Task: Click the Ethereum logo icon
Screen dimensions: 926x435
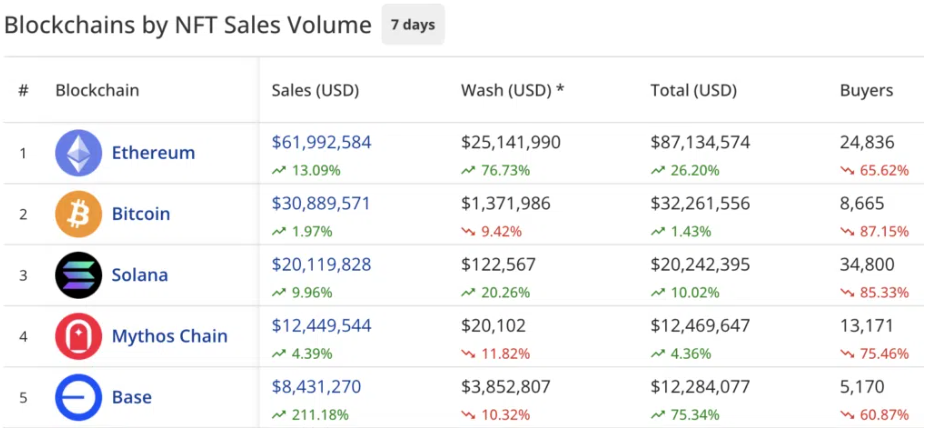Action: click(x=79, y=153)
